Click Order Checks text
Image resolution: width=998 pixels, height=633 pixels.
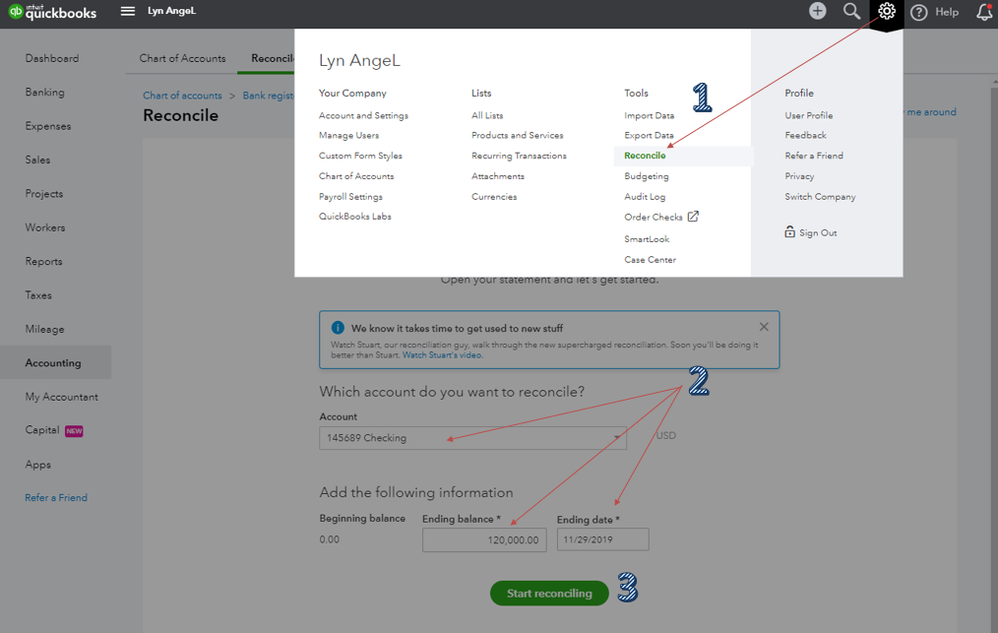coord(653,217)
